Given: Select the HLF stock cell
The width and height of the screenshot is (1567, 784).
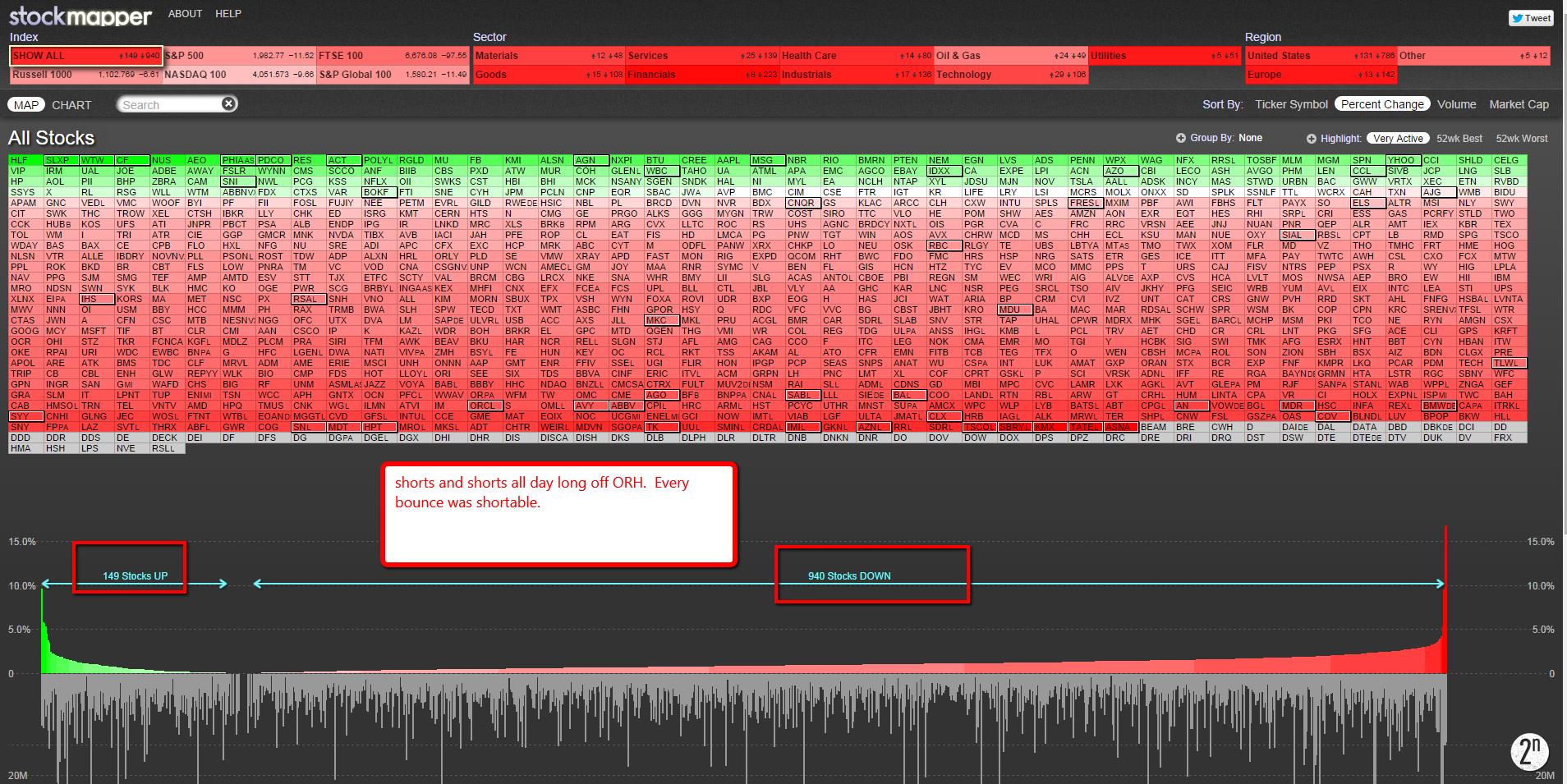Looking at the screenshot, I should tap(26, 161).
